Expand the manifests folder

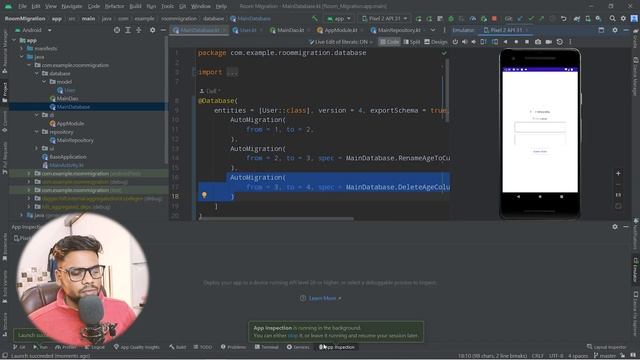(x=22, y=49)
